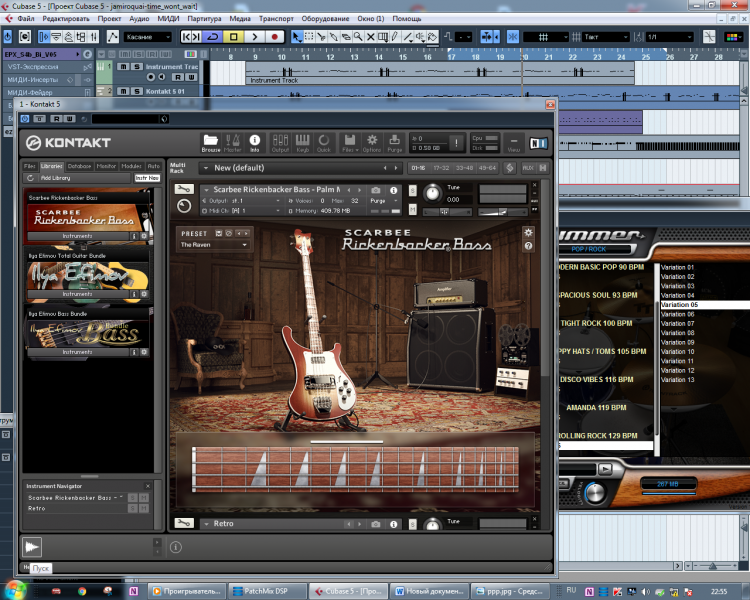Viewport: 750px width, 600px height.
Task: Click the Kontakt panic exclamation button
Action: (x=456, y=143)
